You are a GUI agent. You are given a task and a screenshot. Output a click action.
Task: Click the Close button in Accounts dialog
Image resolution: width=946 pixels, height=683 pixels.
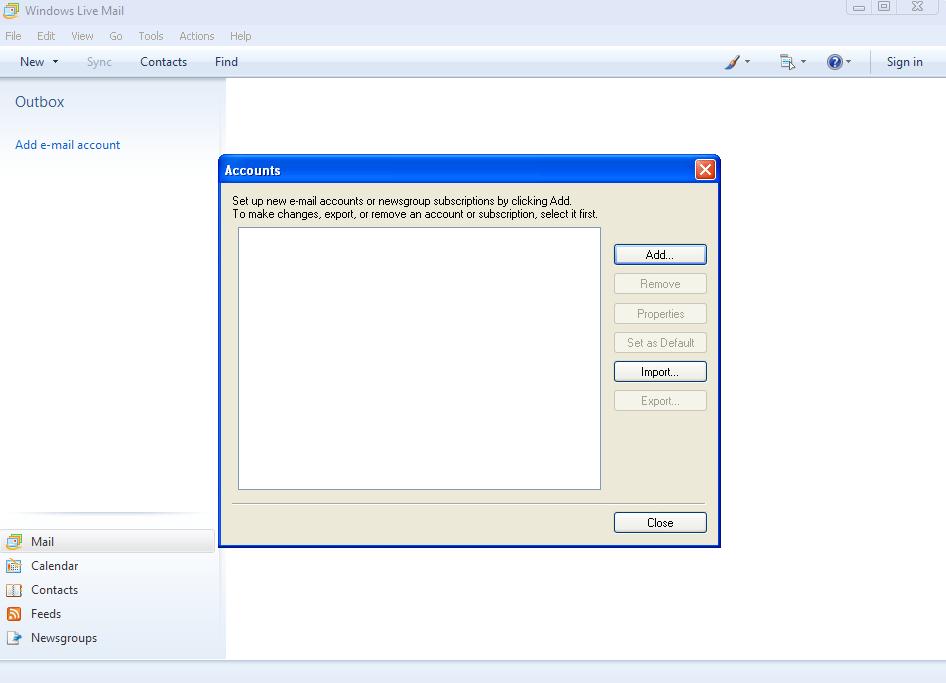(x=660, y=523)
